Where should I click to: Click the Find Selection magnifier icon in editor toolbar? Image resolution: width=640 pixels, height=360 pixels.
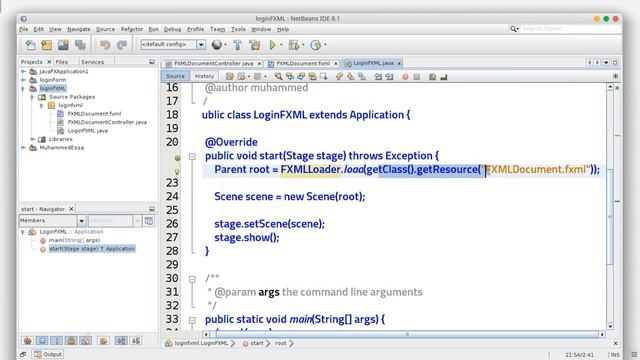point(278,76)
